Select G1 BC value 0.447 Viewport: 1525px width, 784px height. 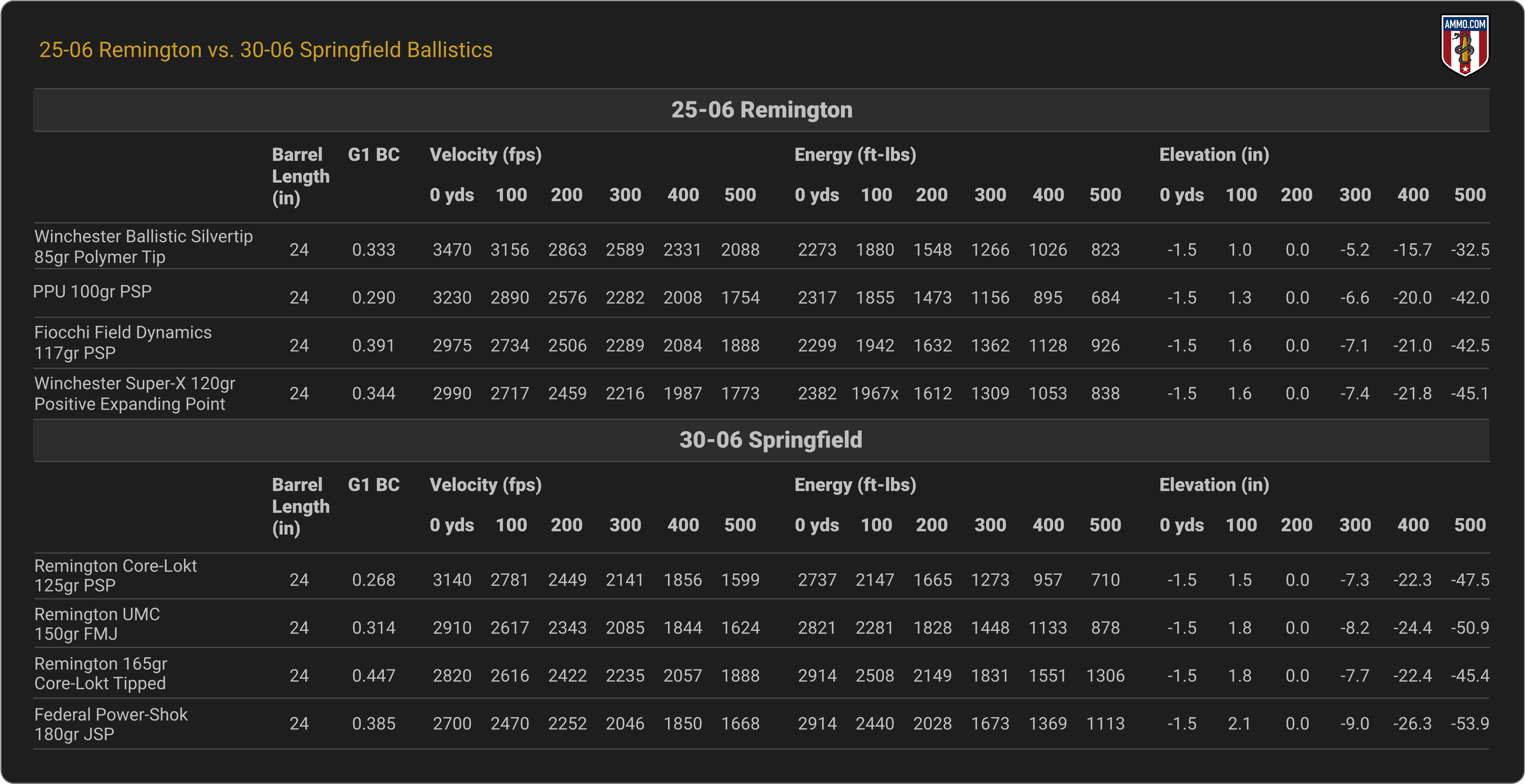pos(373,676)
